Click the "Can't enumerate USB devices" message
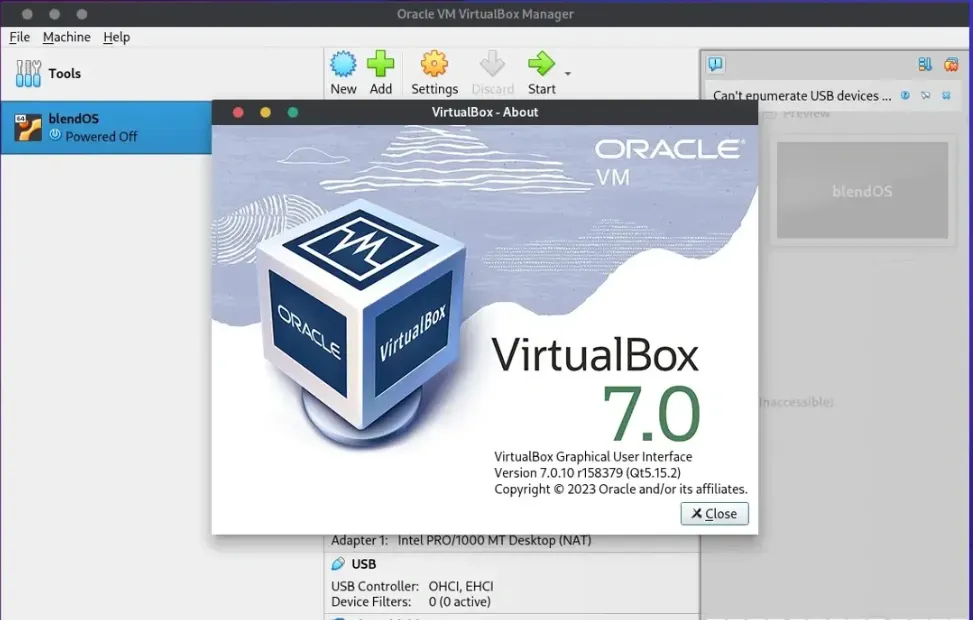Image resolution: width=973 pixels, height=620 pixels. tap(802, 96)
